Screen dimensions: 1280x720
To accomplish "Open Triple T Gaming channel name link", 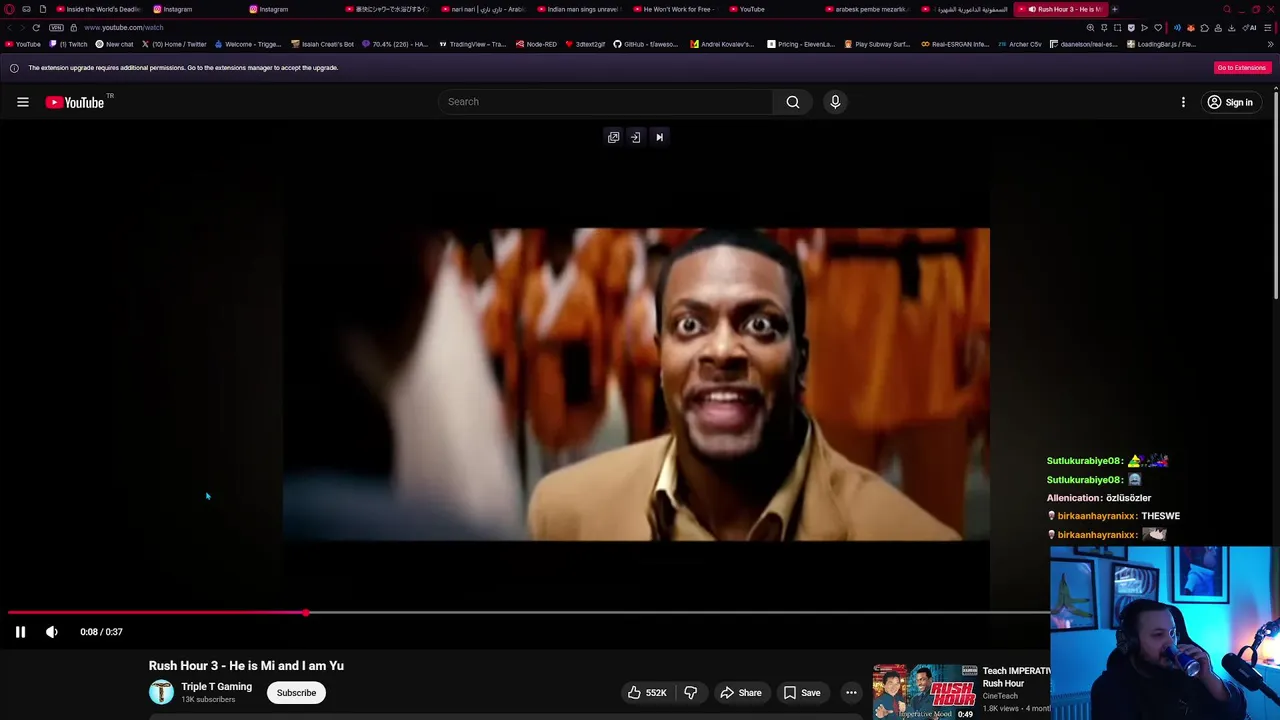I will pos(216,687).
